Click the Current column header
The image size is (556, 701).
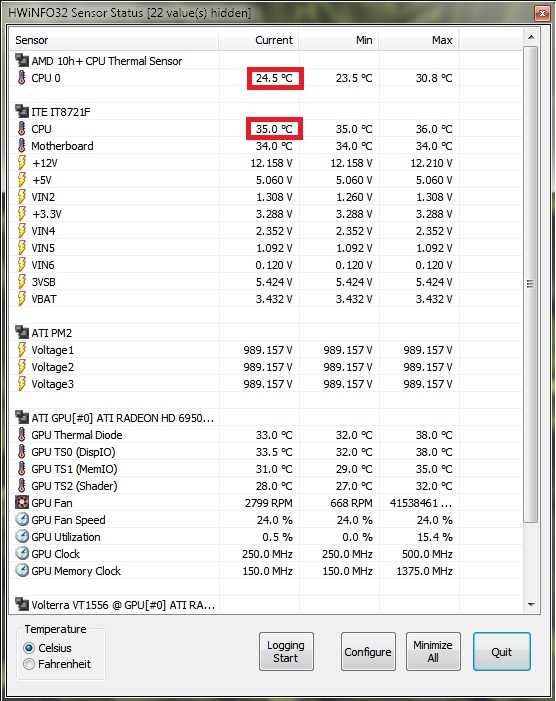(x=259, y=40)
